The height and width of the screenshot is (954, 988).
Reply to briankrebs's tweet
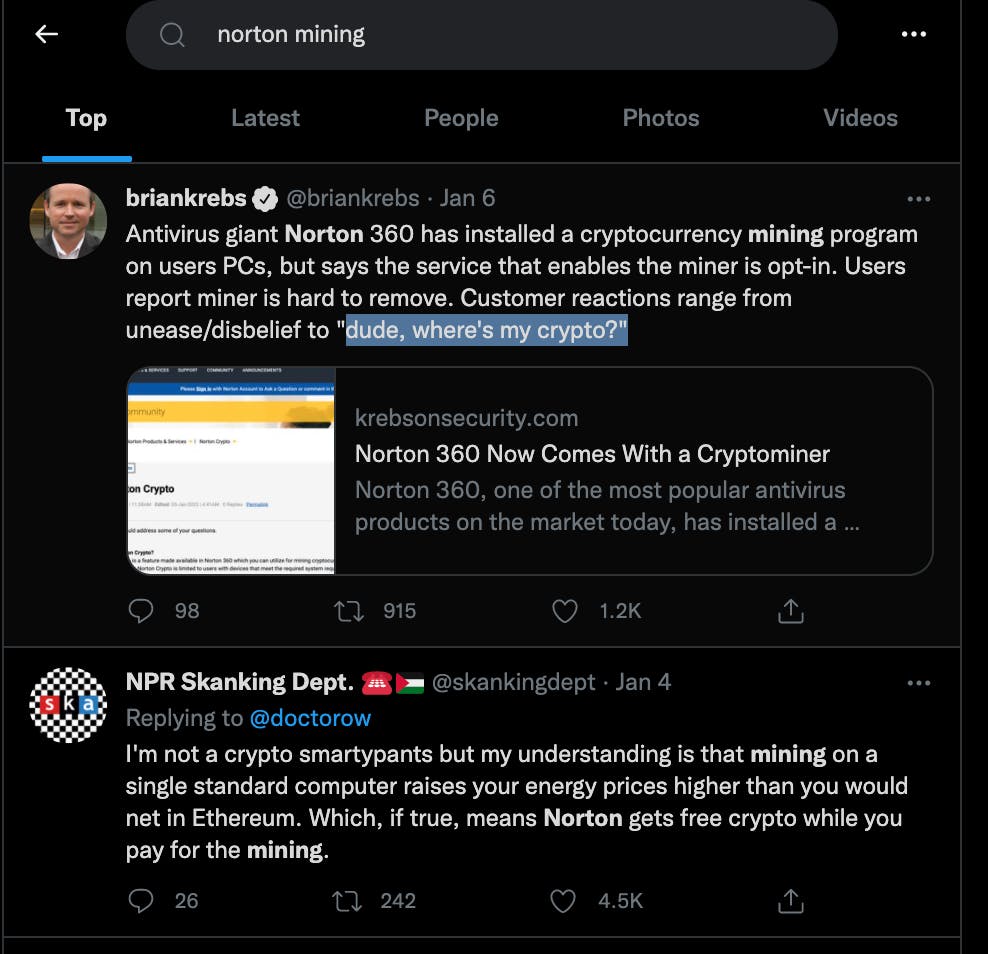click(x=140, y=610)
